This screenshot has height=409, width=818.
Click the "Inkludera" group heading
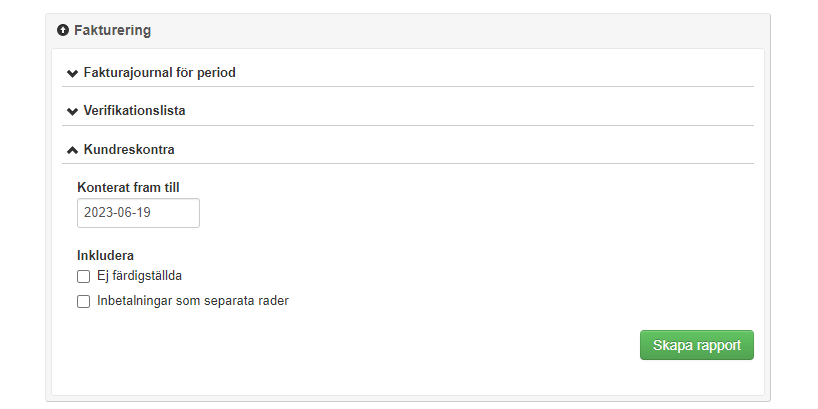pos(106,255)
